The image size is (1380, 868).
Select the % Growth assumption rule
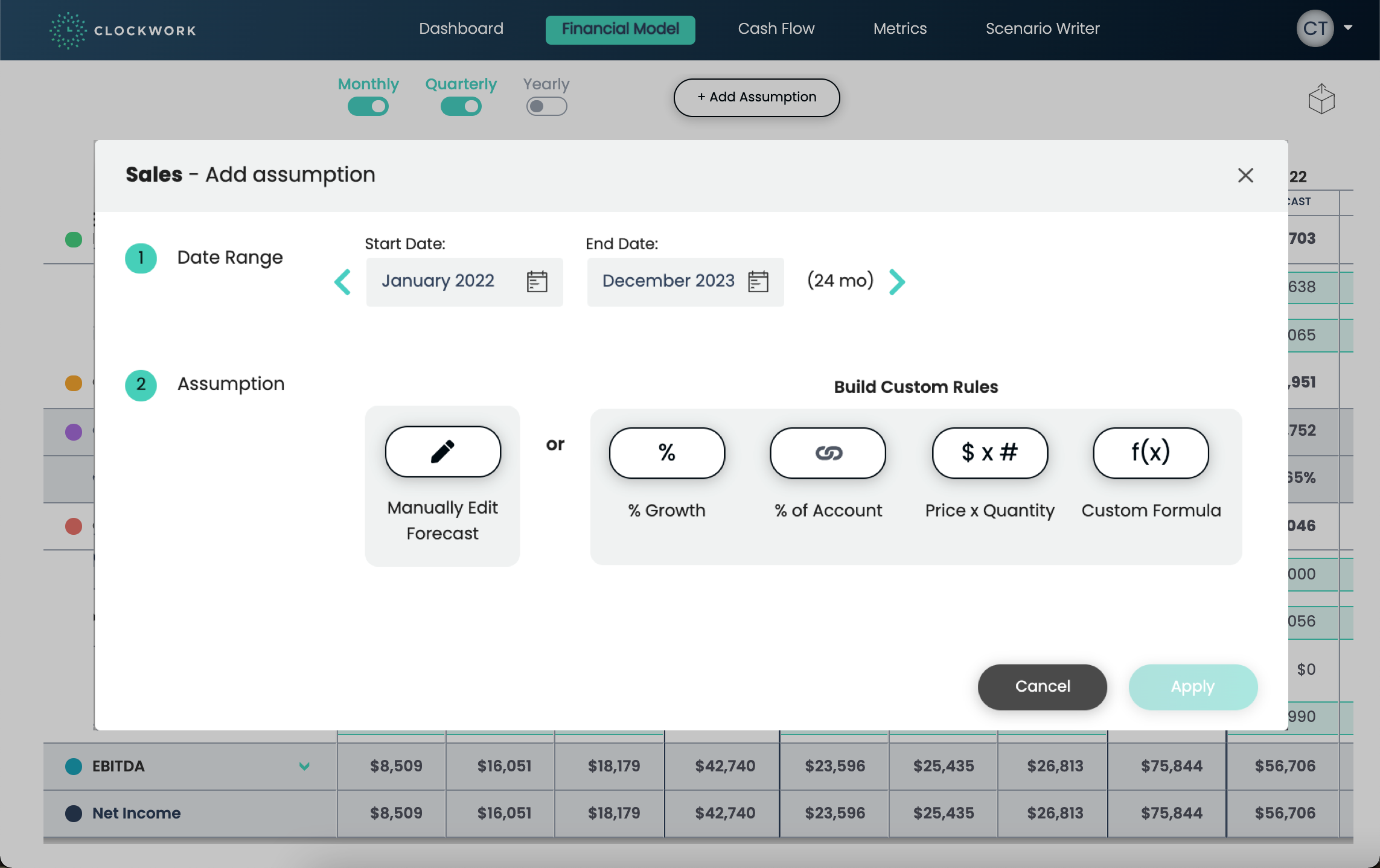coord(667,452)
